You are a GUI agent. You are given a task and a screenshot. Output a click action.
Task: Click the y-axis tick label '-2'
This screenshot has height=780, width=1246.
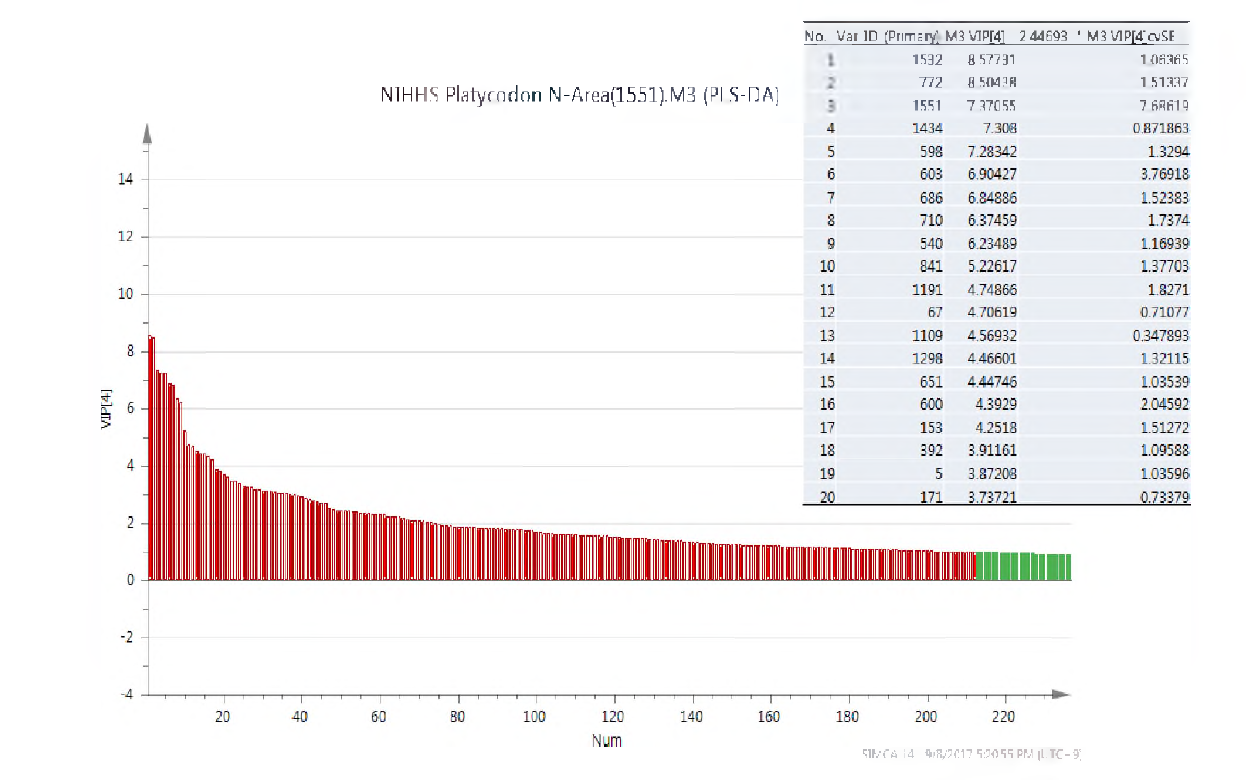pos(127,637)
